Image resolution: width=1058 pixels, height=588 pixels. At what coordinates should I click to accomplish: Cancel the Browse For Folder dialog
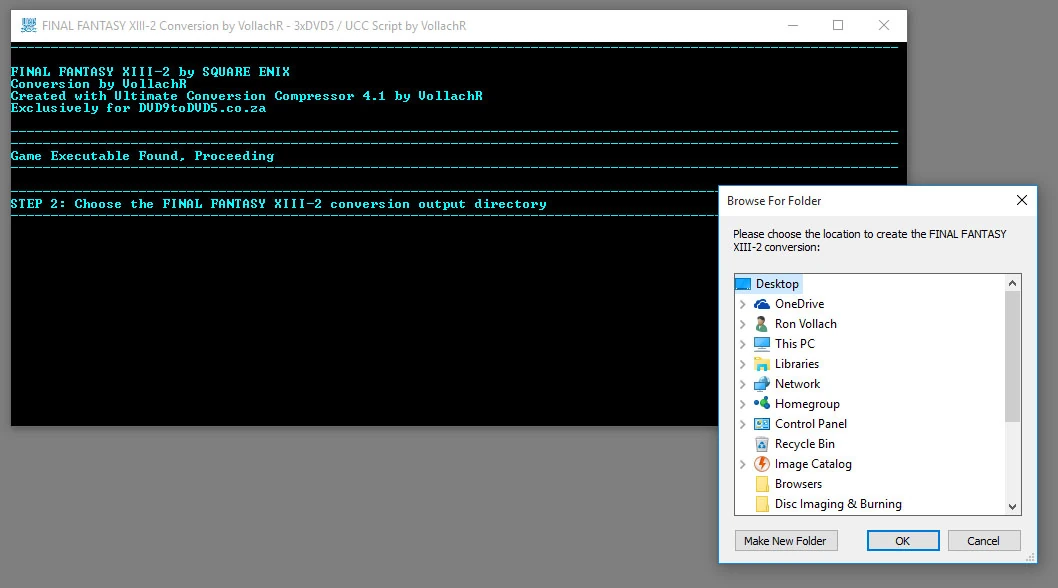(984, 541)
